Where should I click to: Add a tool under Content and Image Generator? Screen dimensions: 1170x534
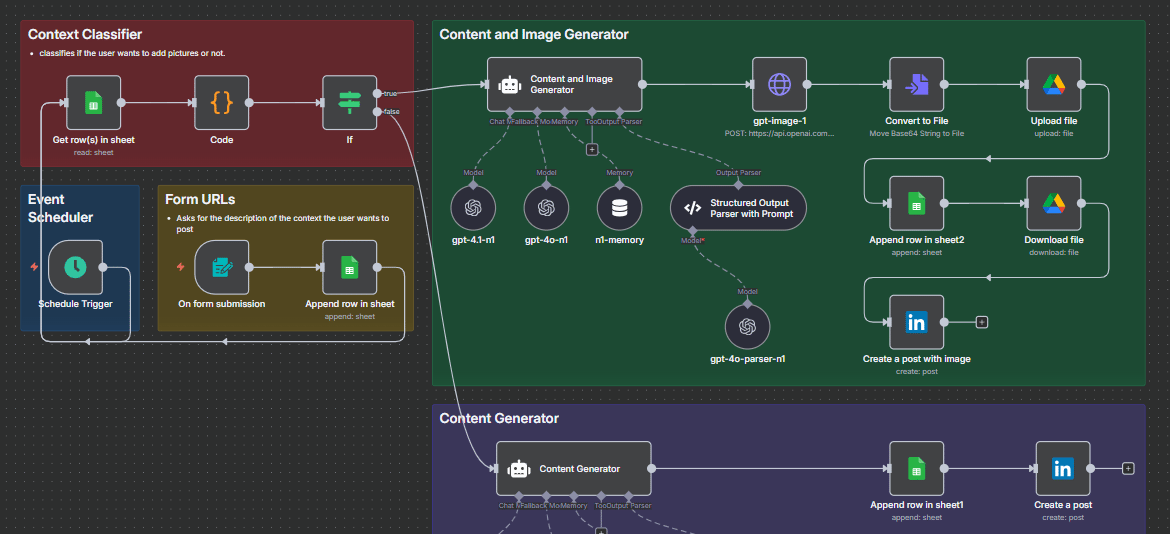point(592,149)
